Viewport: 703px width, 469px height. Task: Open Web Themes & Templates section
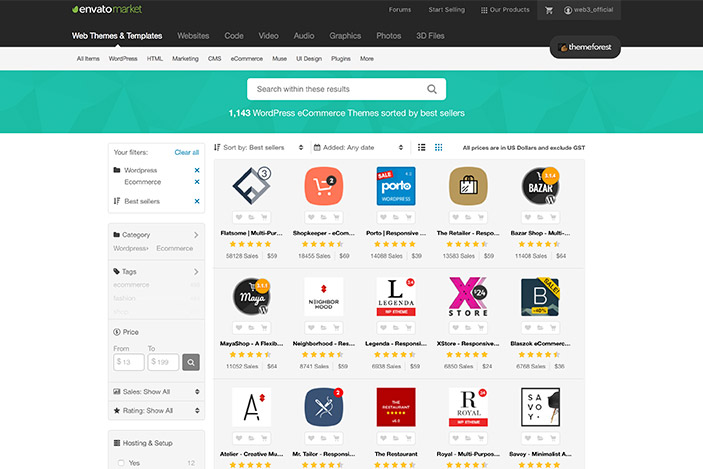point(117,36)
